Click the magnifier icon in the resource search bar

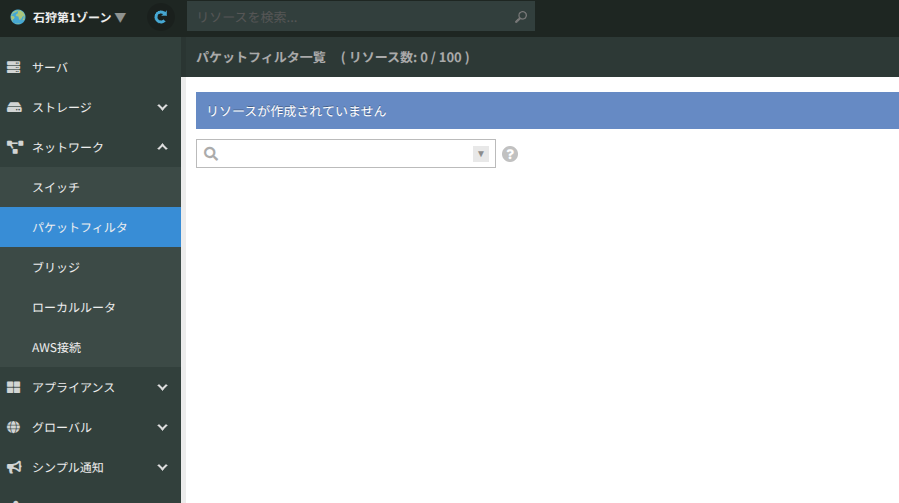click(x=521, y=17)
